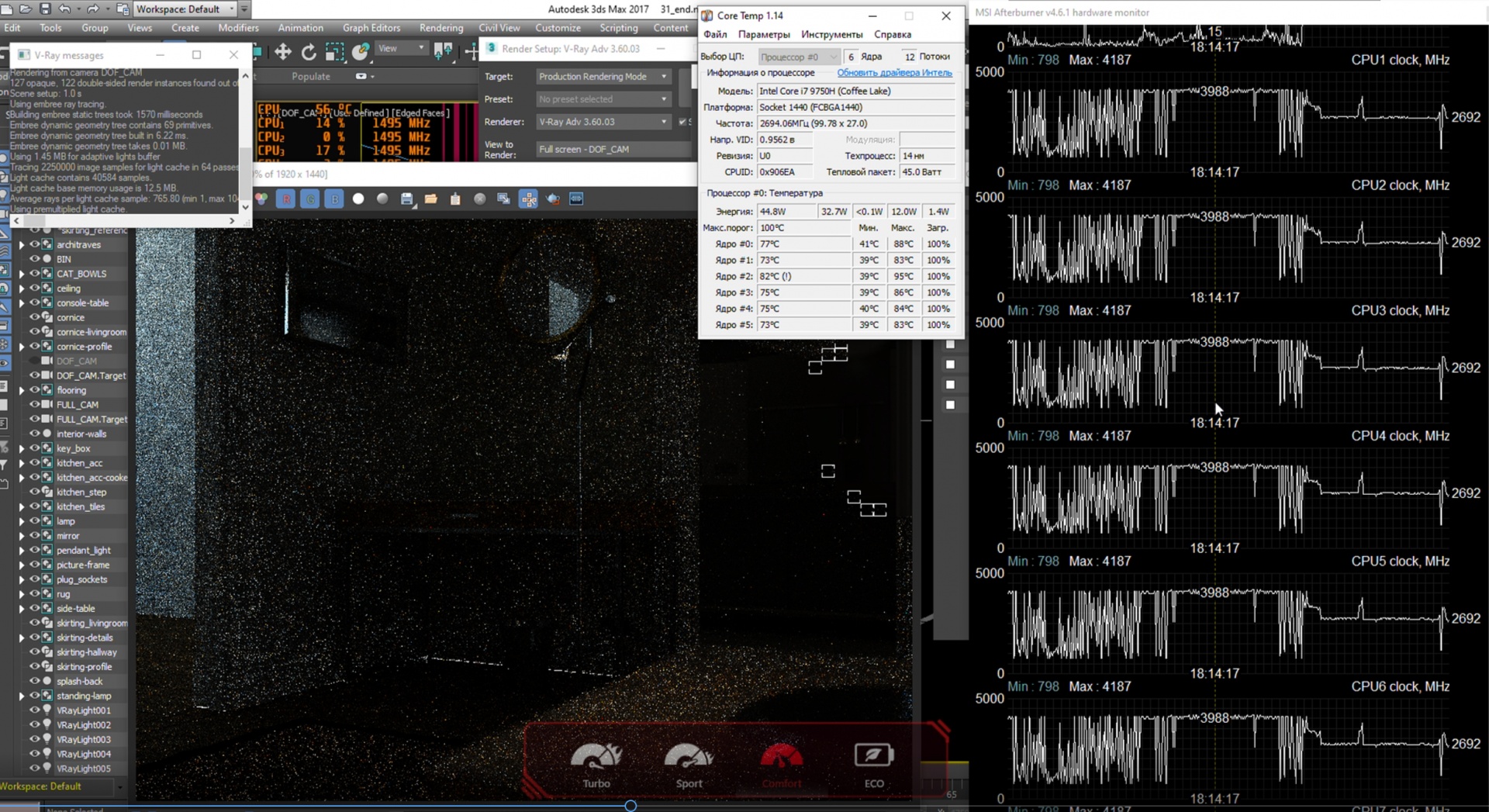Screen dimensions: 1489x812
Task: Toggle the green channel button
Action: pos(310,199)
